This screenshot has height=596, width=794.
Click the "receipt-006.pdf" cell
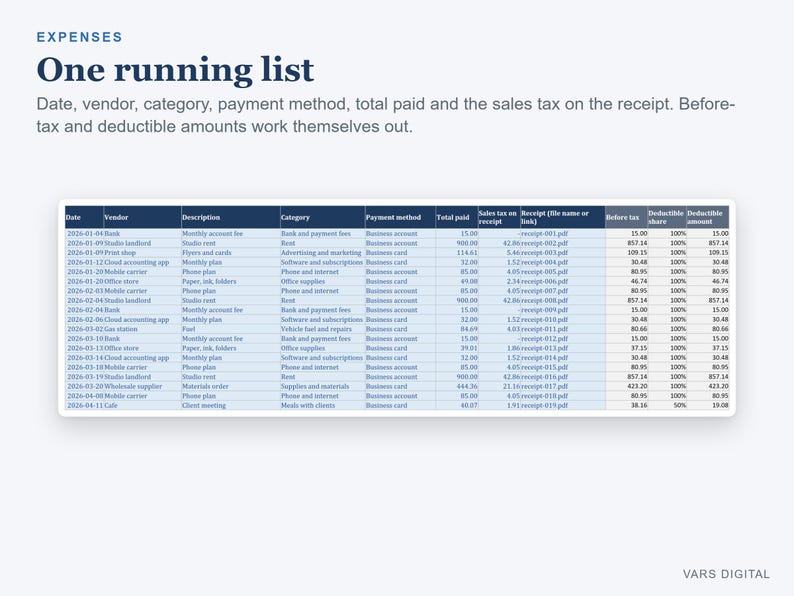[x=563, y=281]
